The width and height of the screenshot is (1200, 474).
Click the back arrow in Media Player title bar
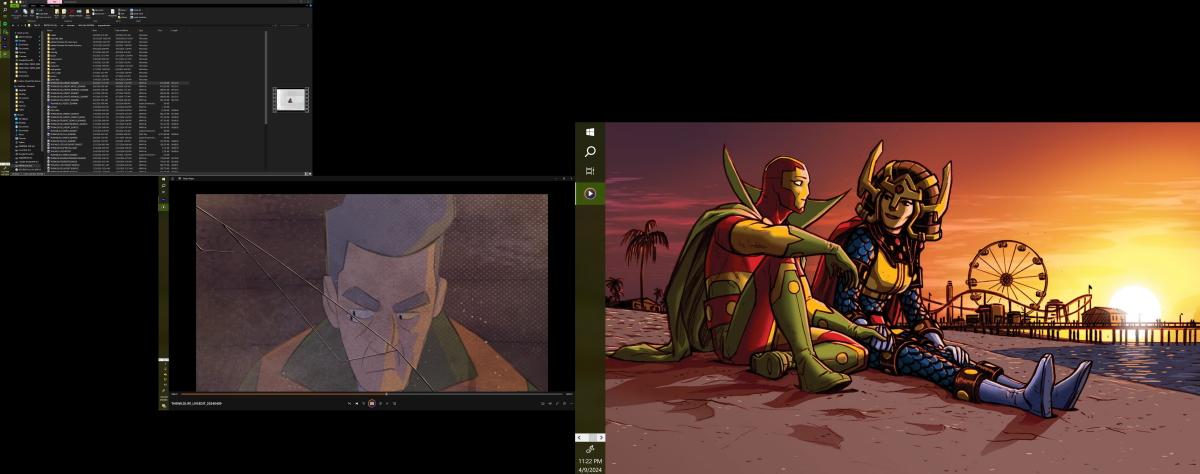[x=172, y=178]
